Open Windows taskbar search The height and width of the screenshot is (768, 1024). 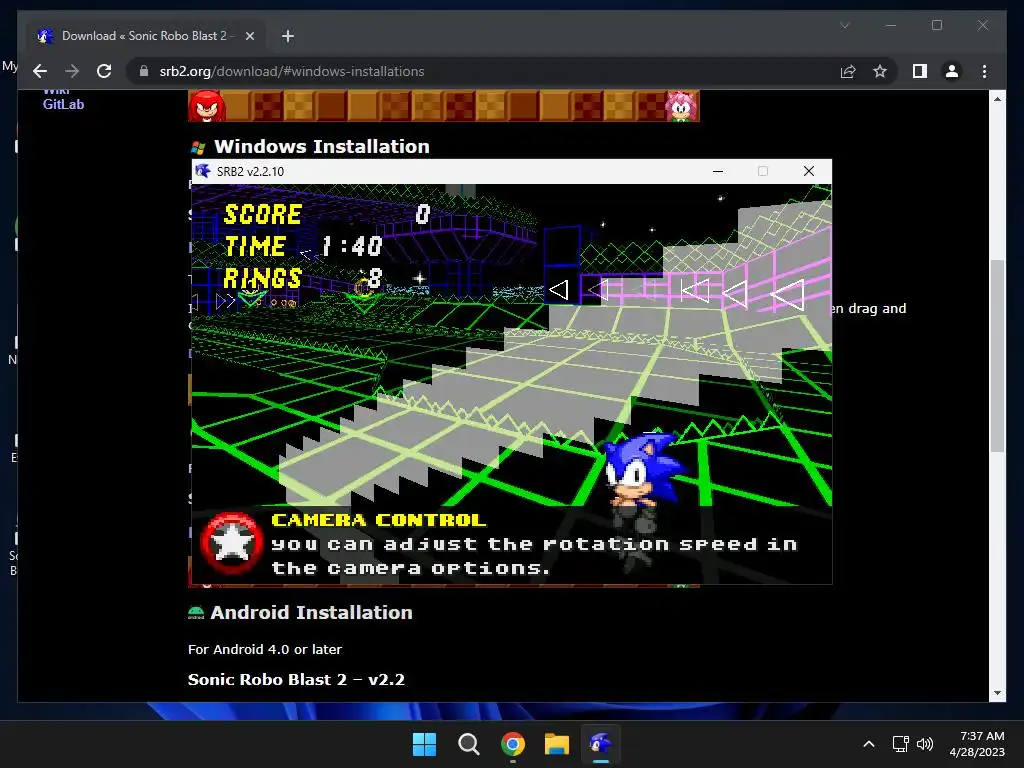point(468,744)
